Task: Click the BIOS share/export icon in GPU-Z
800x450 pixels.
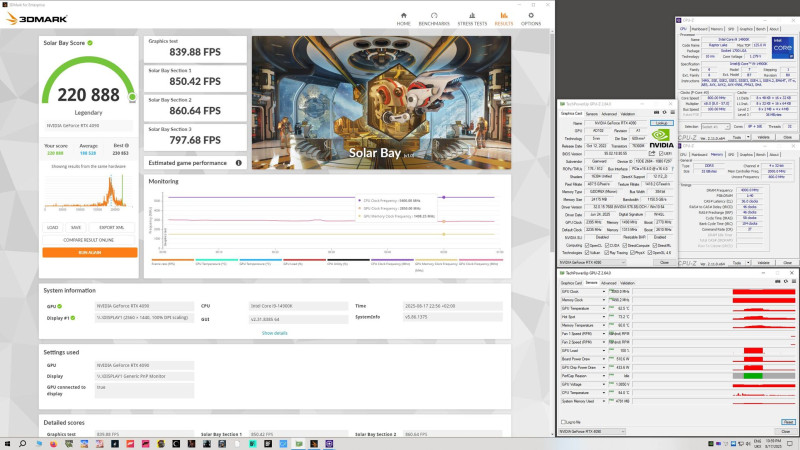Action: 652,153
